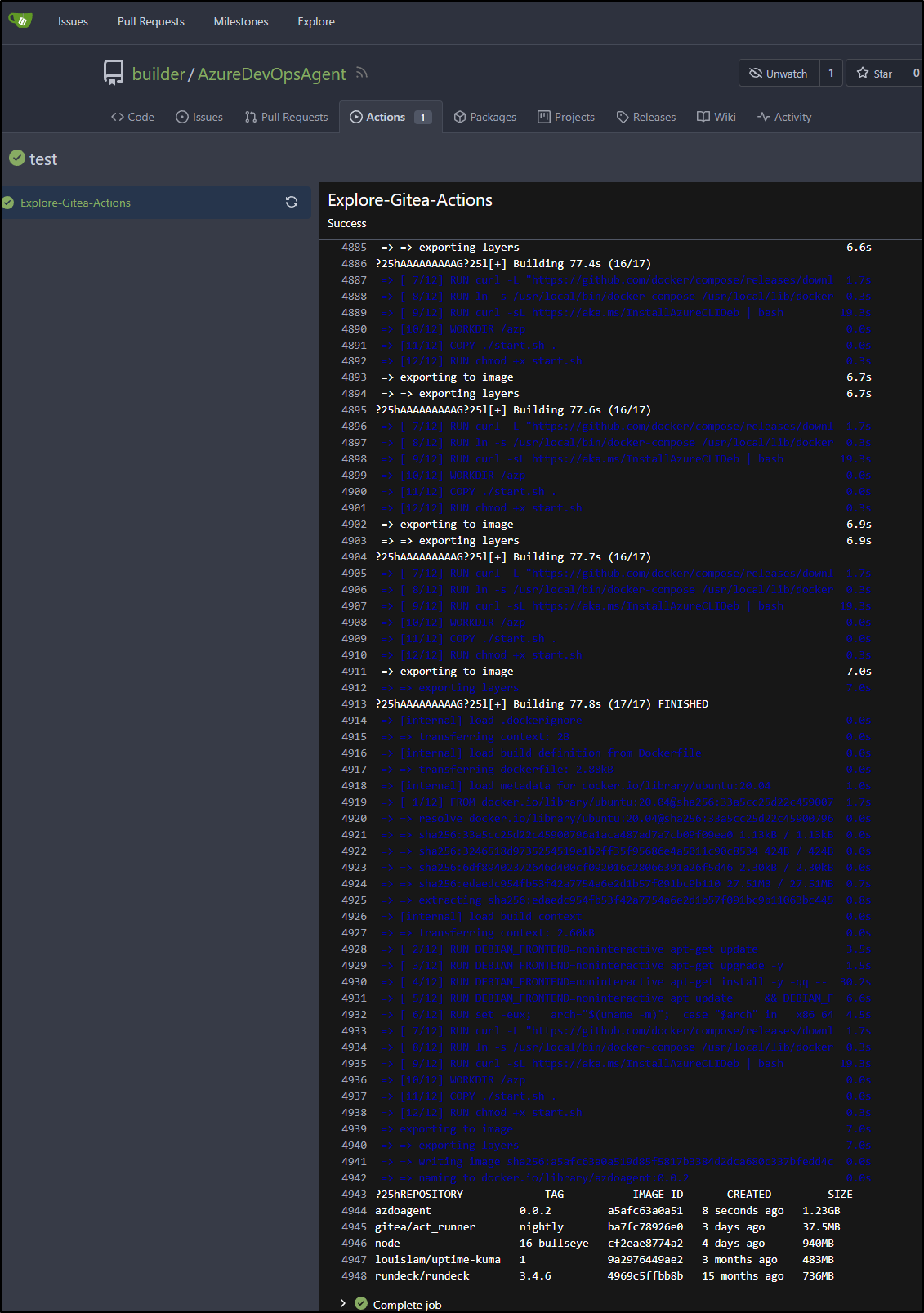Star the repository
Screen dimensions: 924x1313
874,74
